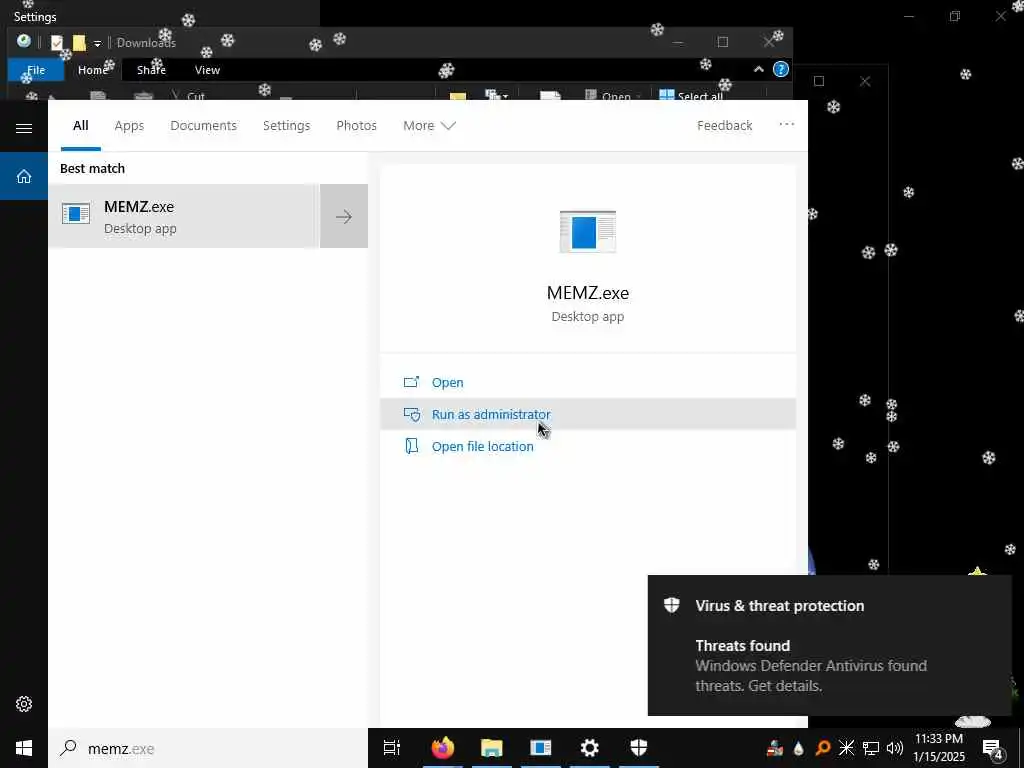Select MEMZ.exe best match result
The width and height of the screenshot is (1024, 768).
pos(184,216)
